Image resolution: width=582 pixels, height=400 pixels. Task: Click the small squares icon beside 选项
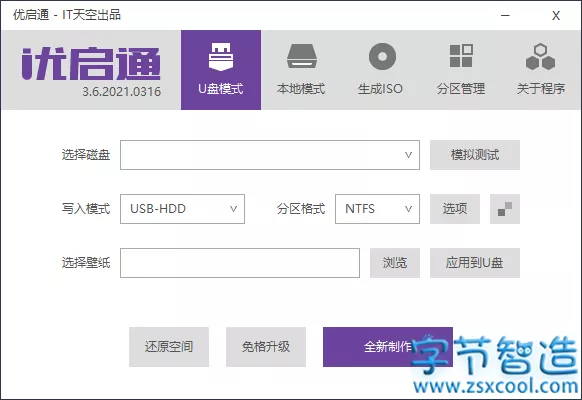(505, 209)
